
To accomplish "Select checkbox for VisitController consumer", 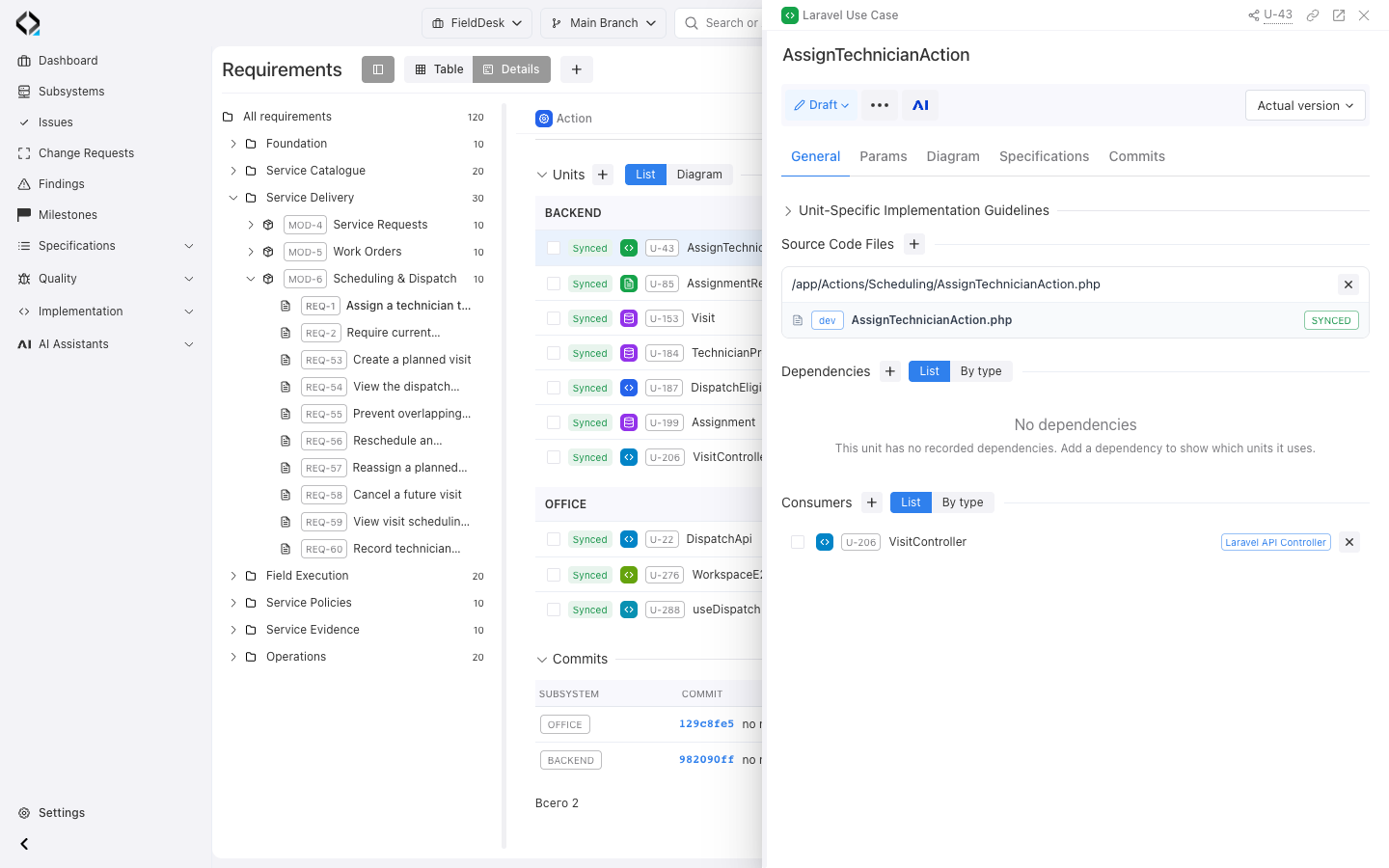I will (798, 542).
